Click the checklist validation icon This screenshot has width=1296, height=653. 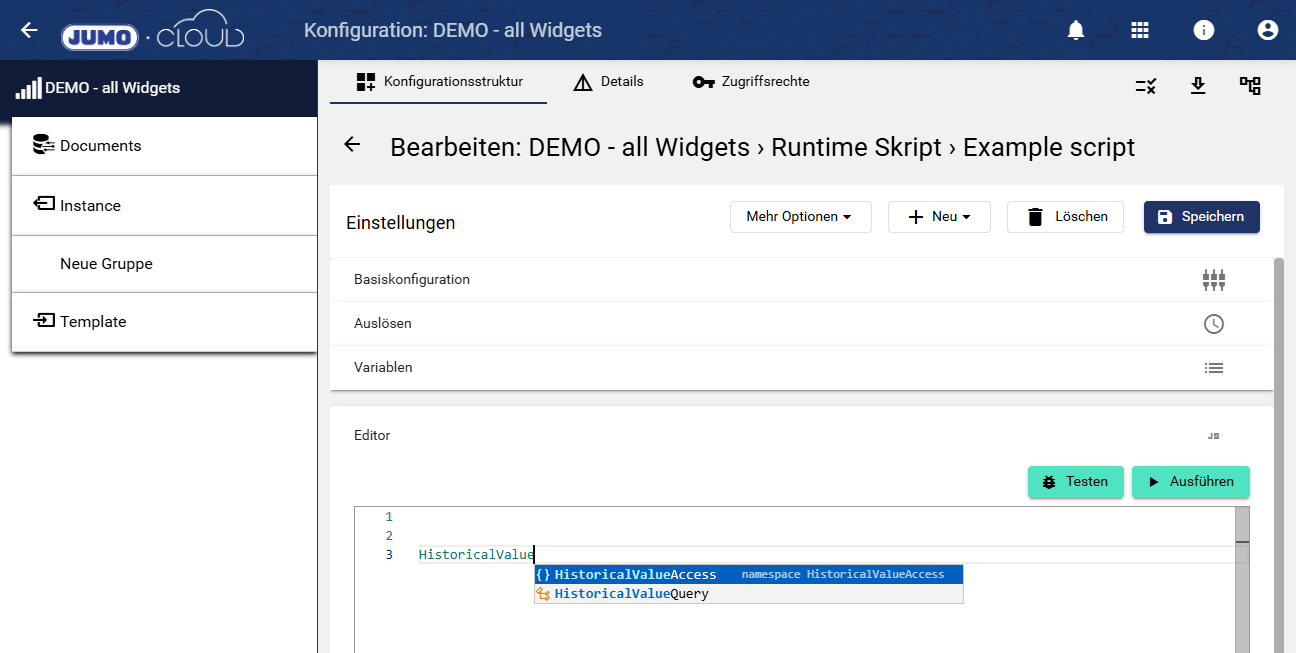tap(1146, 86)
